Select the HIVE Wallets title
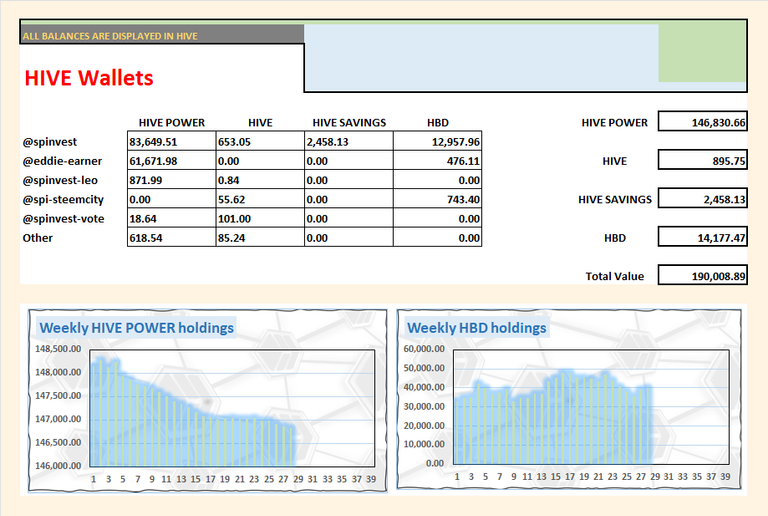768x516 pixels. point(89,78)
